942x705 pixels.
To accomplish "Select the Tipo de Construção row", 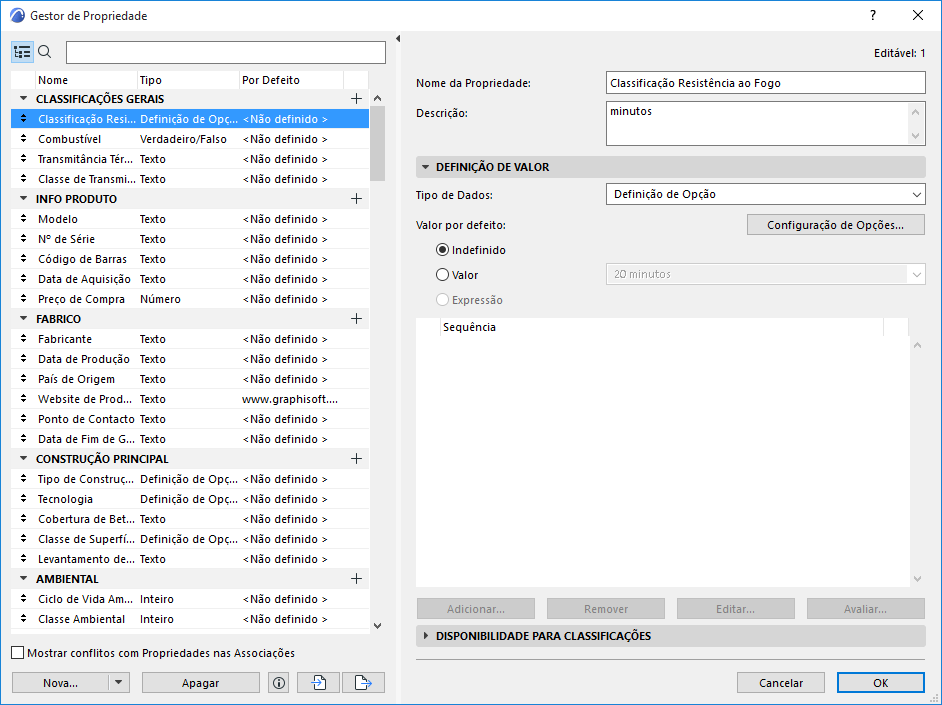I will click(x=190, y=479).
